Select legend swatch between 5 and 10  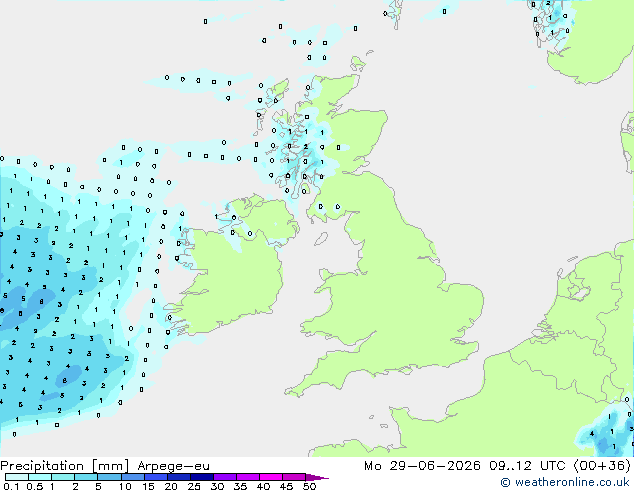click(109, 477)
